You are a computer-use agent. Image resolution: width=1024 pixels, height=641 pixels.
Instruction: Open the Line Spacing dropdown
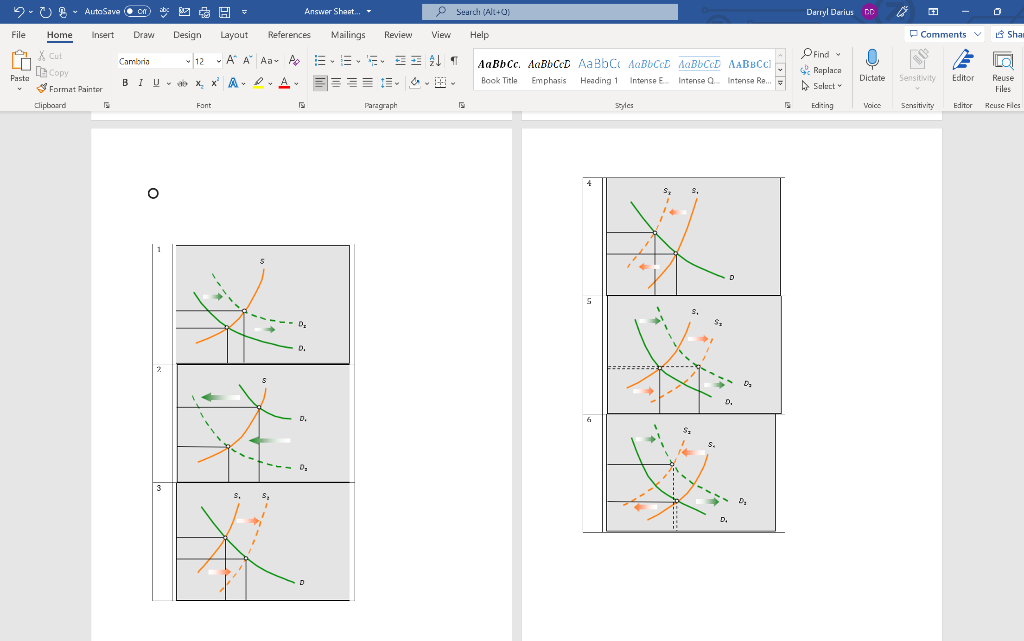click(x=390, y=83)
